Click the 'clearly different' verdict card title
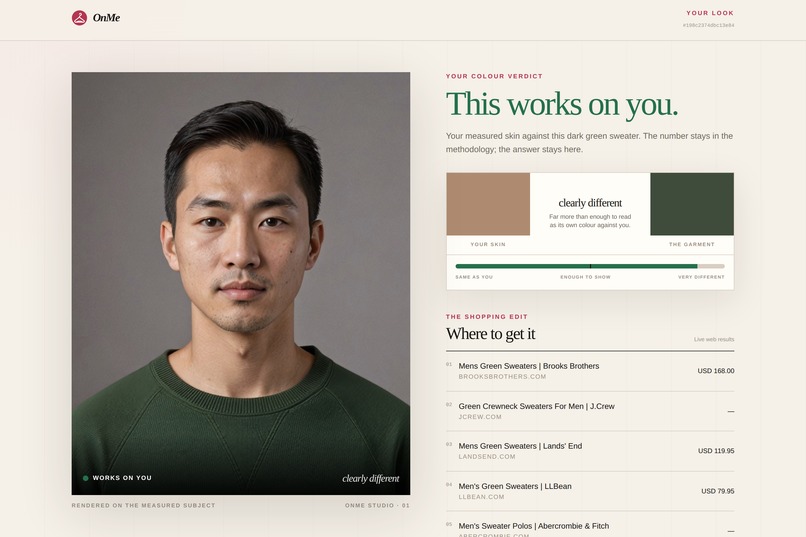Viewport: 806px width, 537px height. (x=590, y=203)
